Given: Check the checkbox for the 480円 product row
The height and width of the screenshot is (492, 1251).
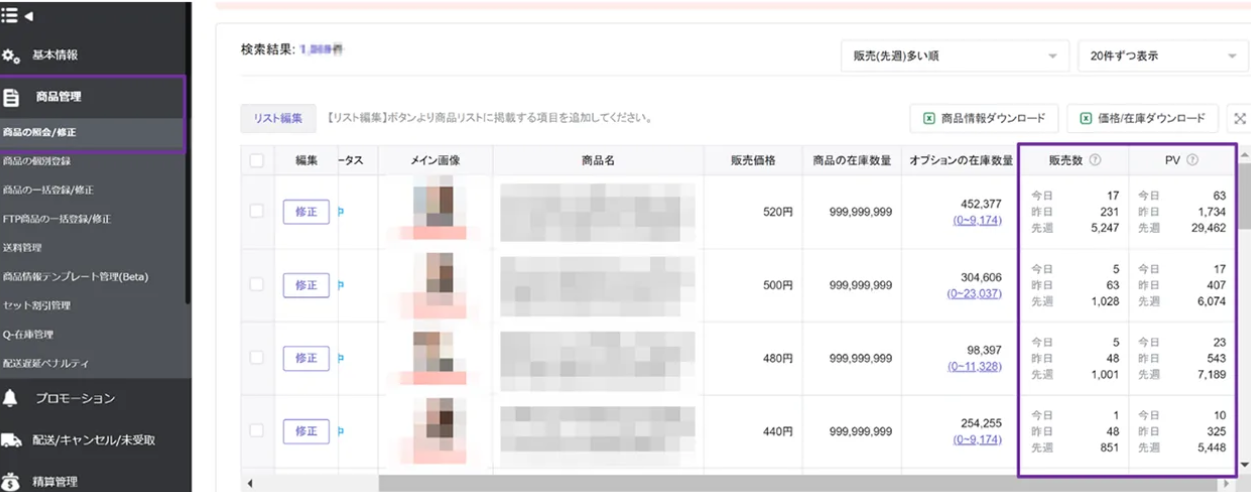Looking at the screenshot, I should pos(257,357).
